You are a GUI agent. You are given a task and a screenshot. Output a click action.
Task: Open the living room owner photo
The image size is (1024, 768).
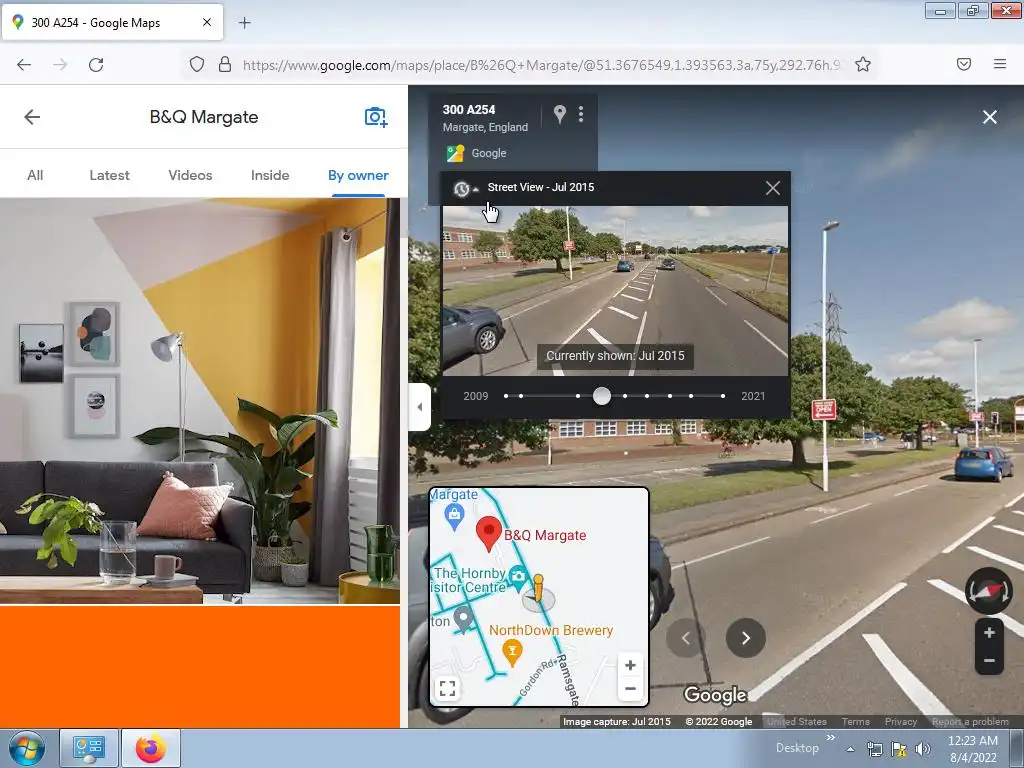[x=200, y=401]
